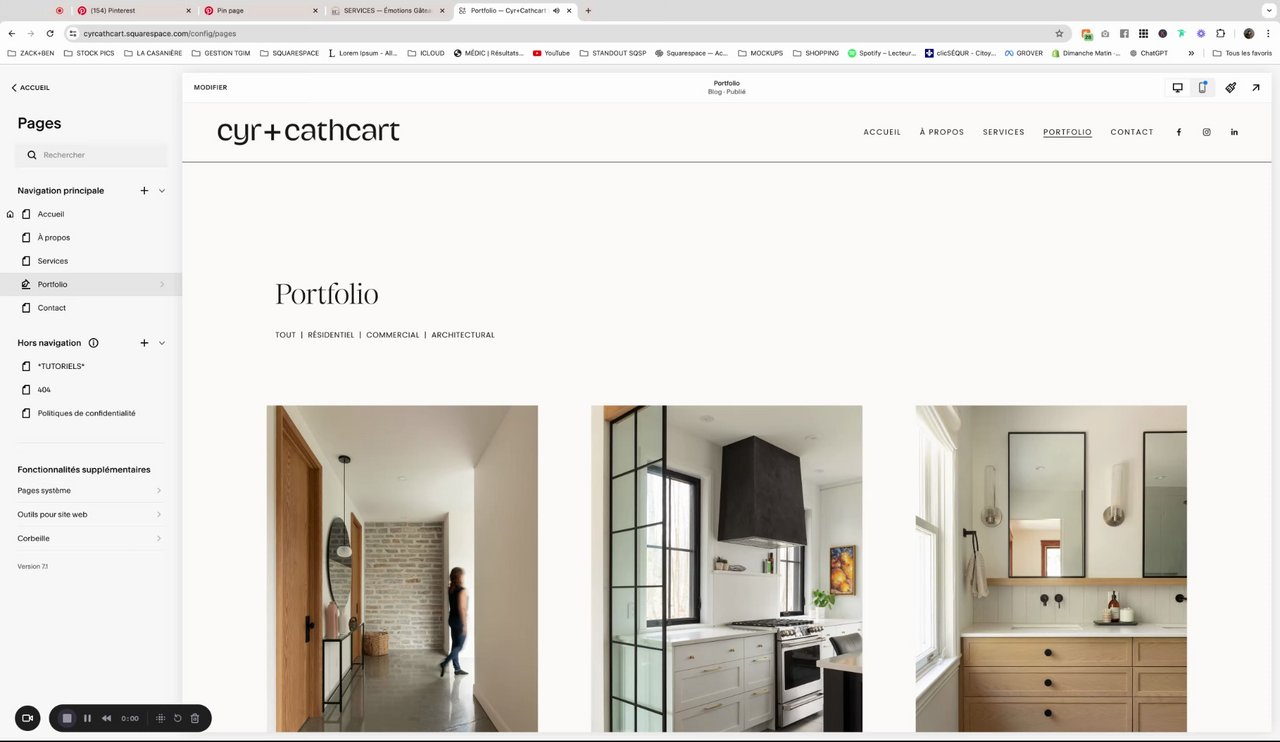
Task: Open site styles paintbrush icon
Action: point(1231,88)
